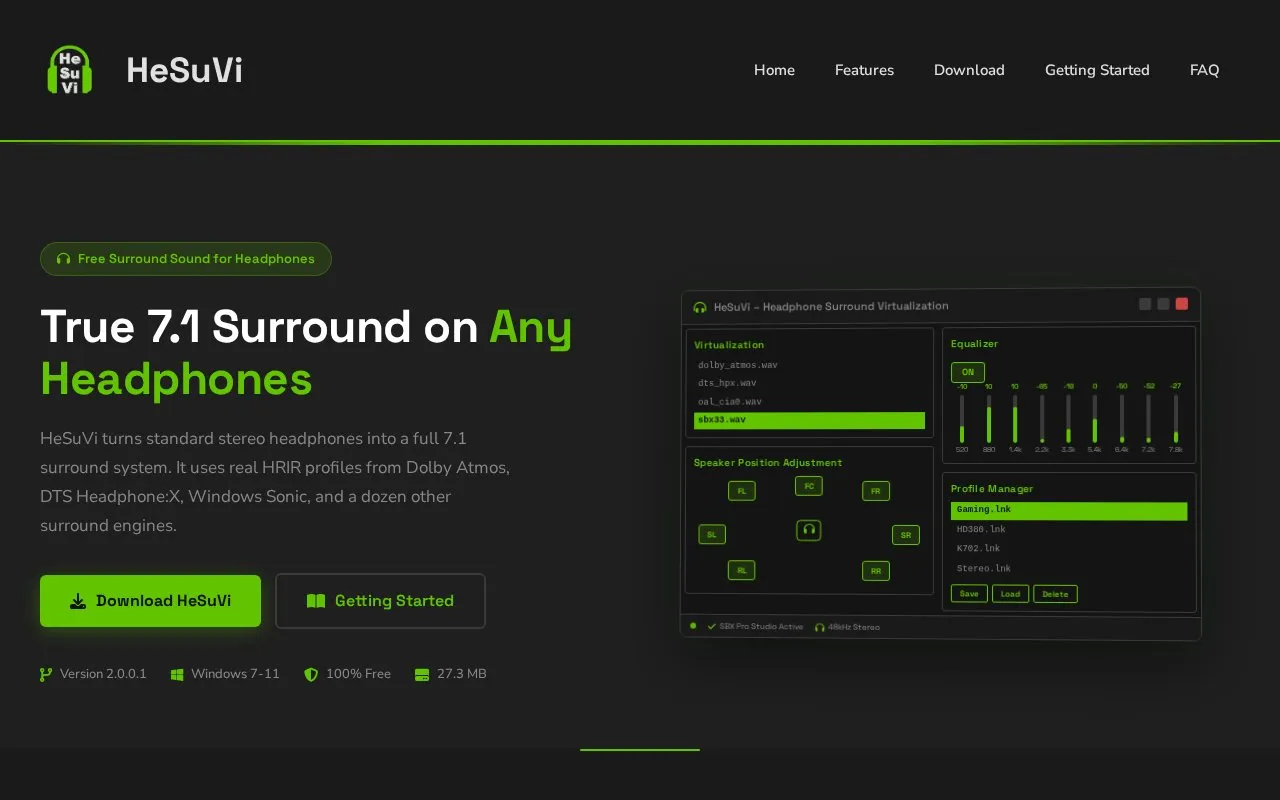Select the SR speaker position box
Viewport: 1280px width, 800px height.
(x=905, y=535)
